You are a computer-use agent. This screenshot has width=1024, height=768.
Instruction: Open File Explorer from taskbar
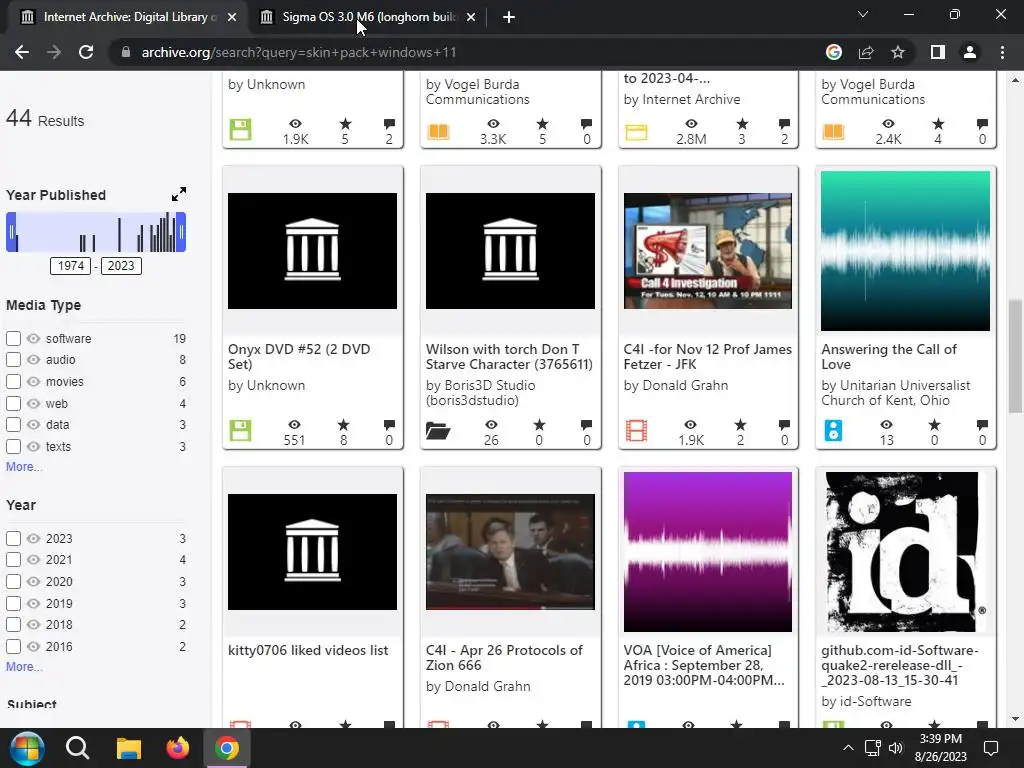(129, 748)
